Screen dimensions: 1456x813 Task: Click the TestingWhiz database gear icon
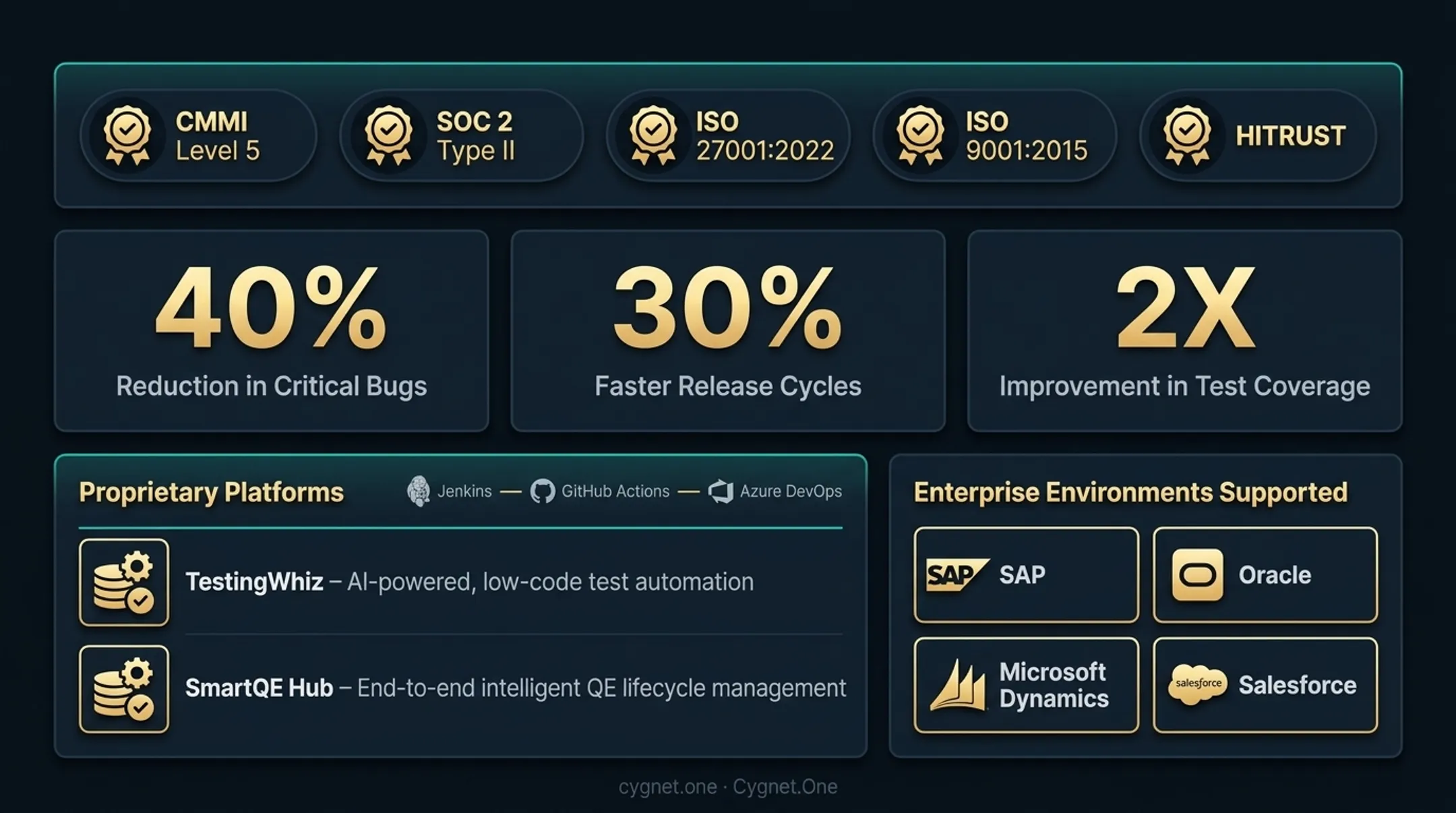click(124, 582)
